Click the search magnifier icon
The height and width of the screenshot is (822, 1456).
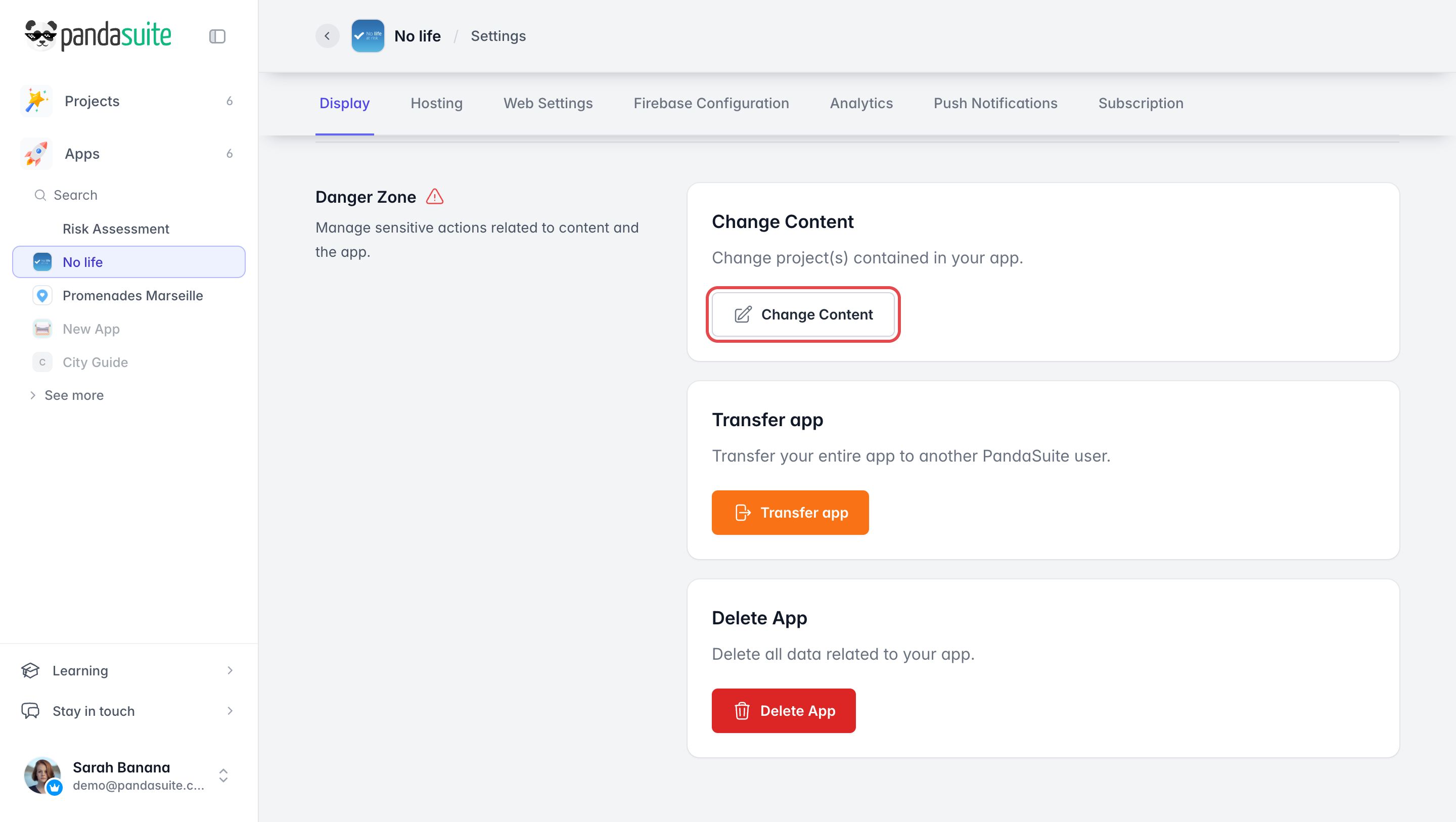pos(40,195)
